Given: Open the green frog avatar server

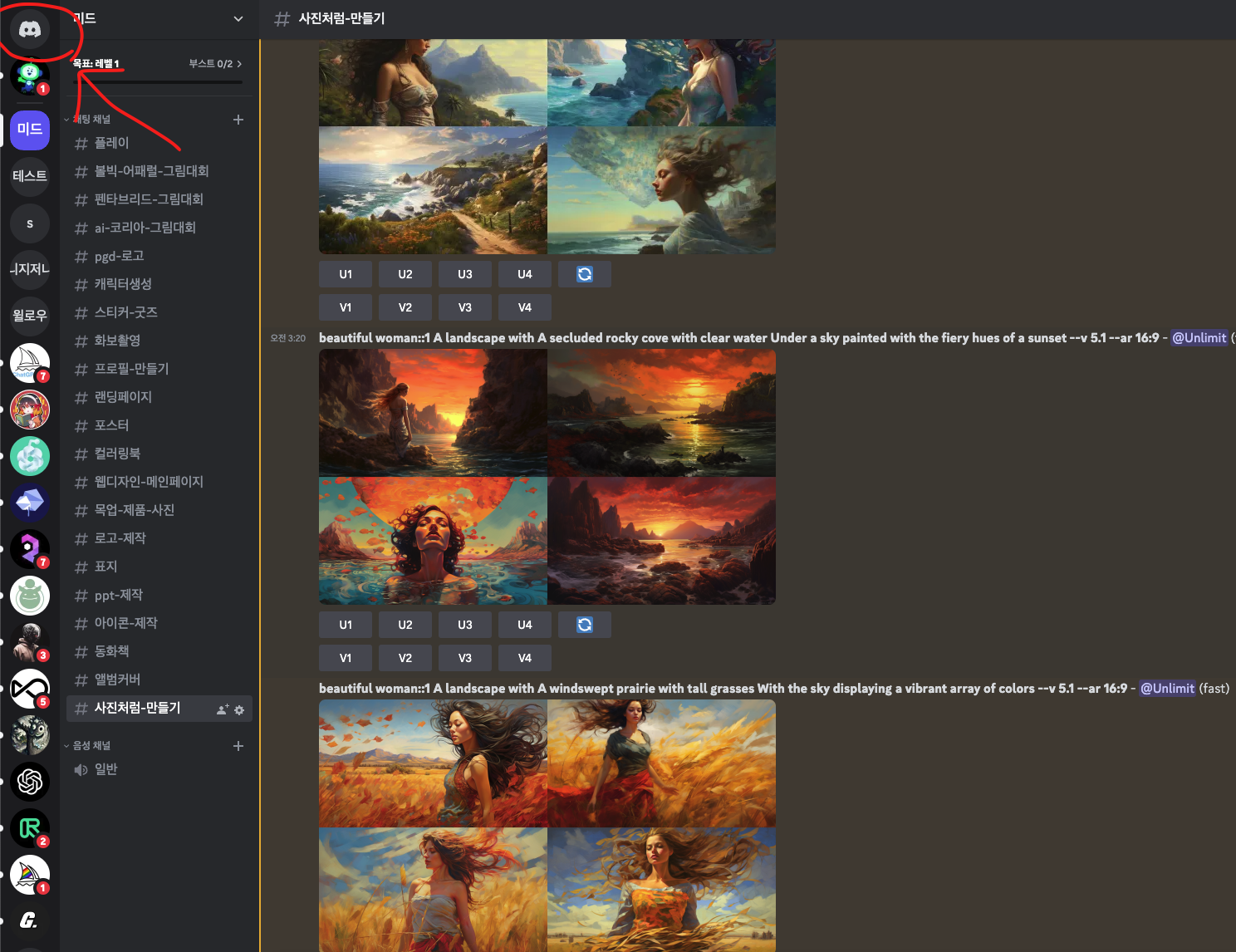Looking at the screenshot, I should [30, 596].
